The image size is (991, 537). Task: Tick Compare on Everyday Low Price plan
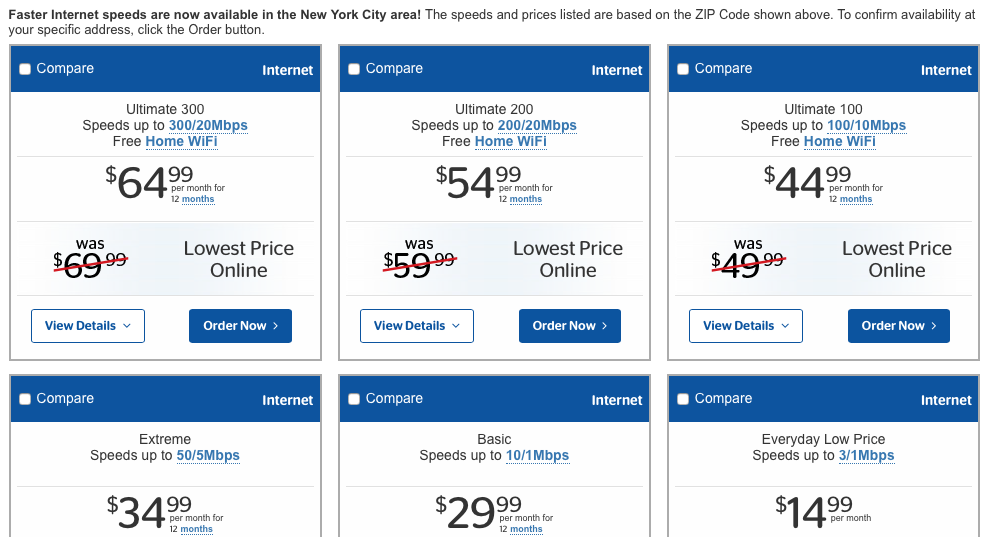click(x=683, y=399)
